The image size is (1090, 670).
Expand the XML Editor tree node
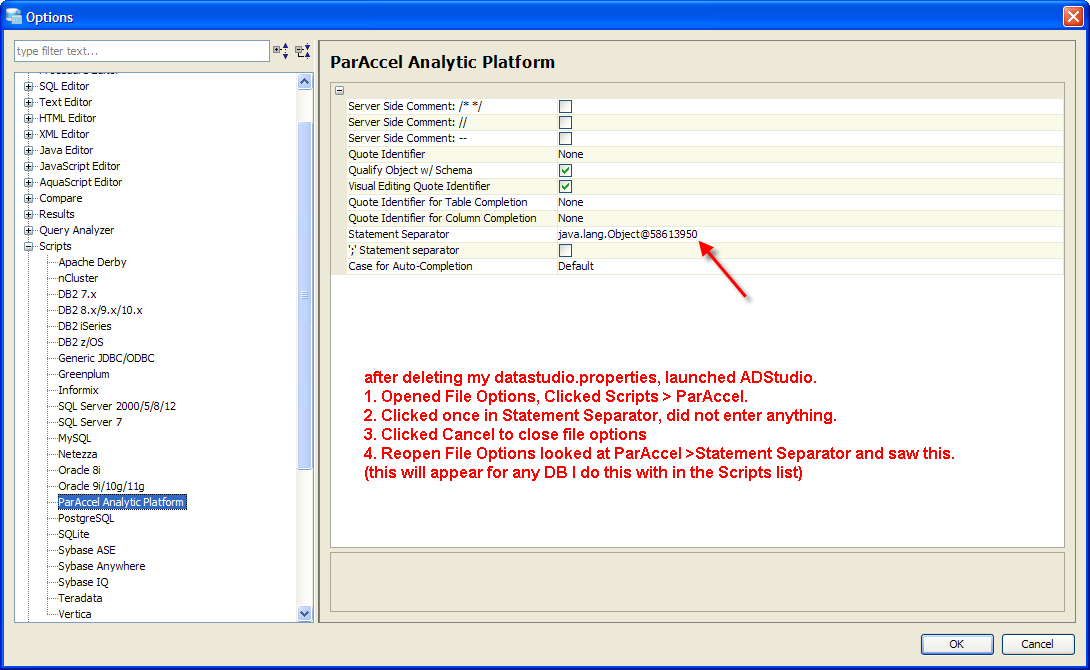point(29,134)
